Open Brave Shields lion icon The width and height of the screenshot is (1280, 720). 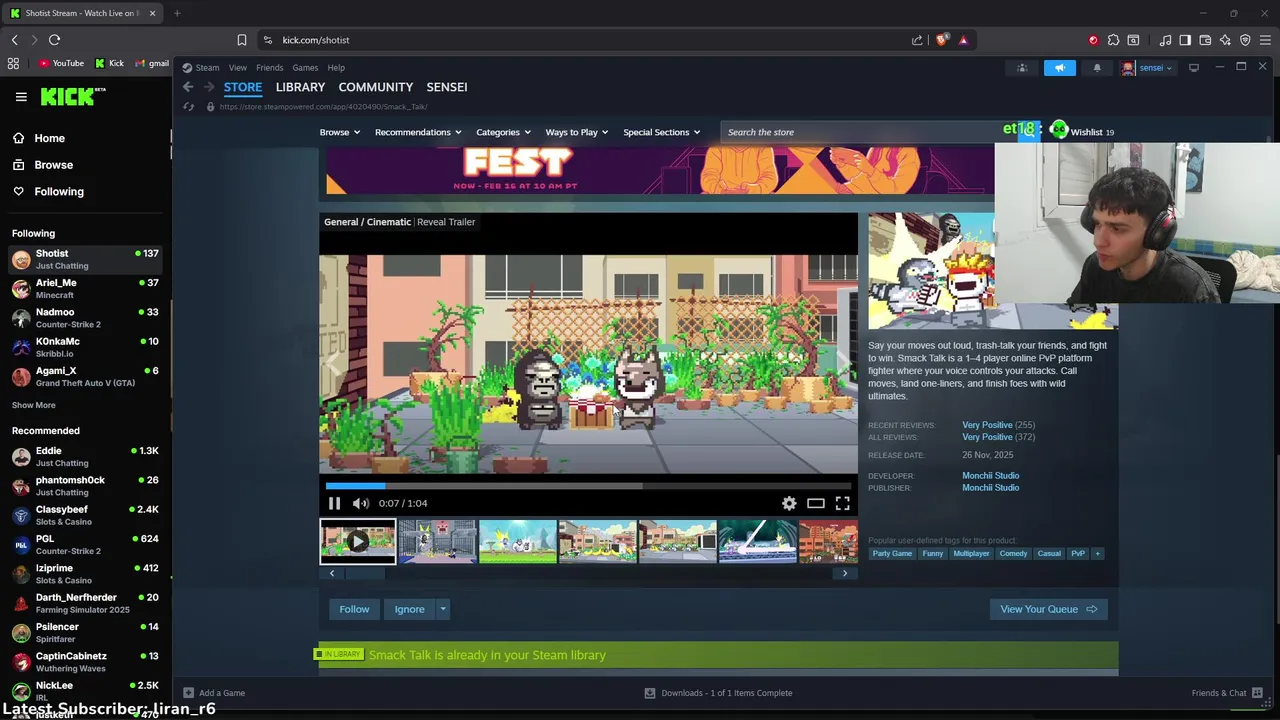pyautogui.click(x=941, y=40)
